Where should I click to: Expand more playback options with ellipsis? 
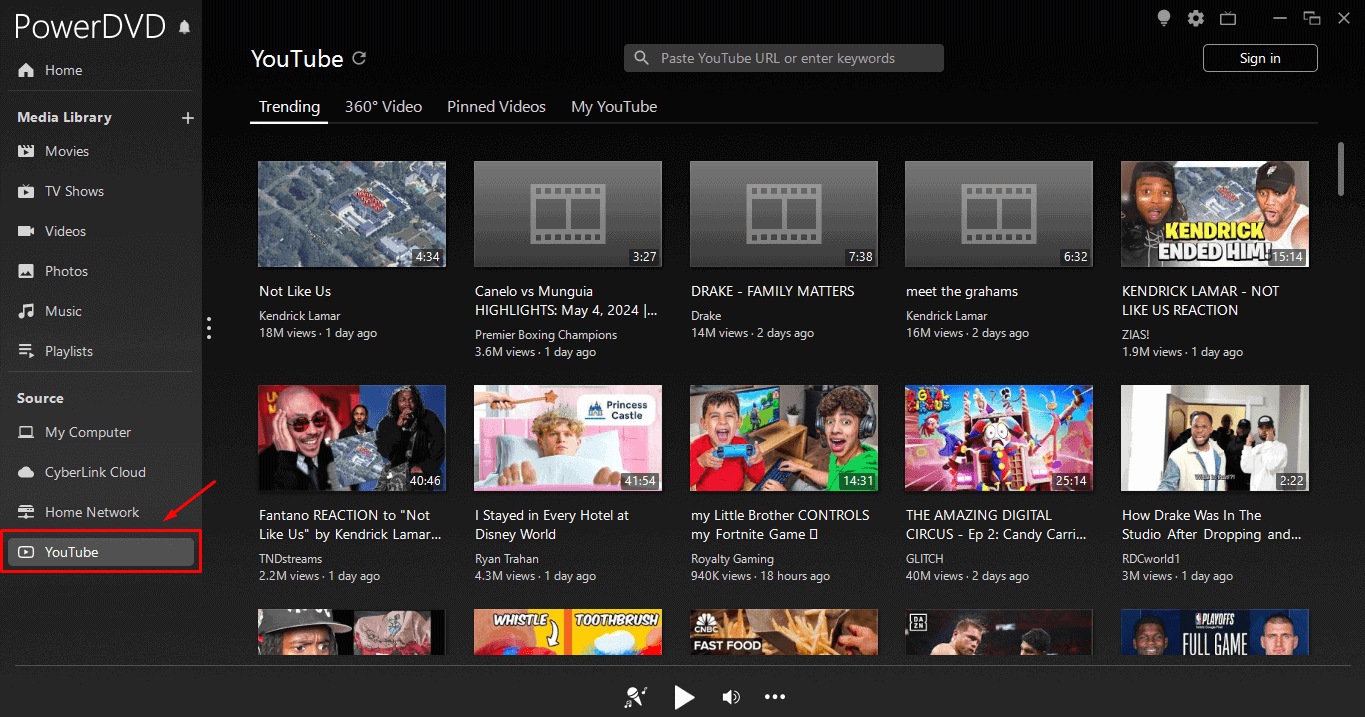click(775, 697)
